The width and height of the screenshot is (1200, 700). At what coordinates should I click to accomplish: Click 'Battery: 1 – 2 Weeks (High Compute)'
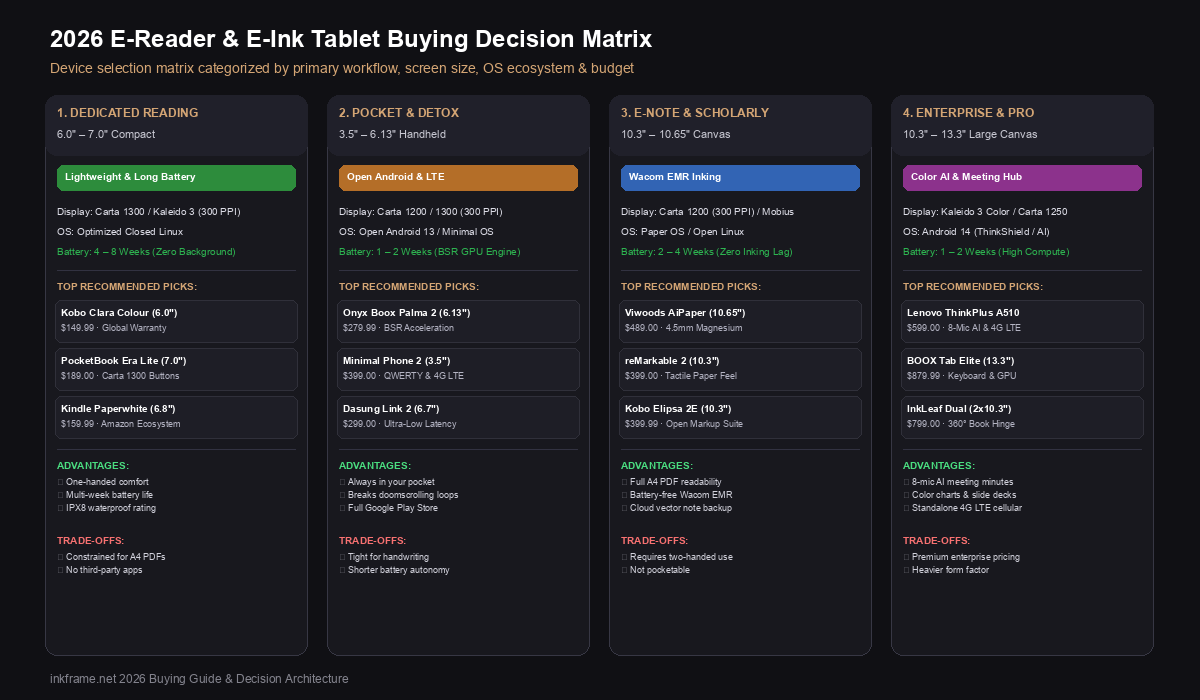pyautogui.click(x=986, y=252)
